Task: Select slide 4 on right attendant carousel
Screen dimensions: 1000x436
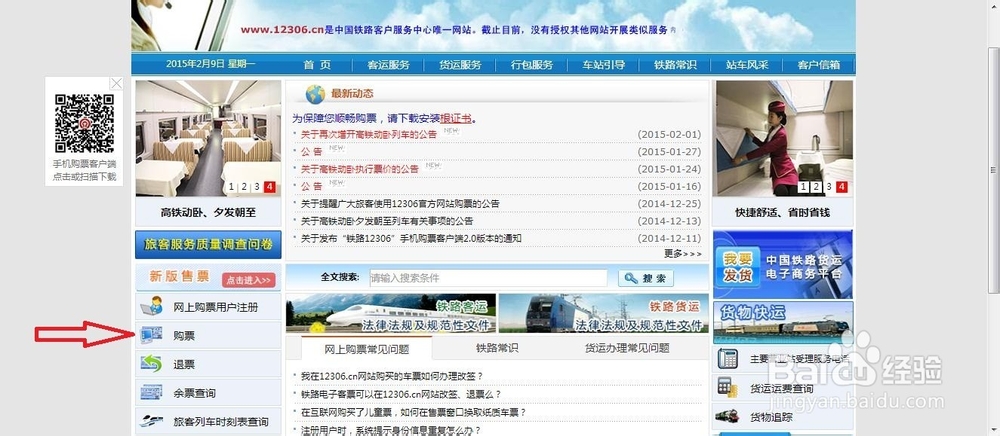Action: click(x=841, y=187)
